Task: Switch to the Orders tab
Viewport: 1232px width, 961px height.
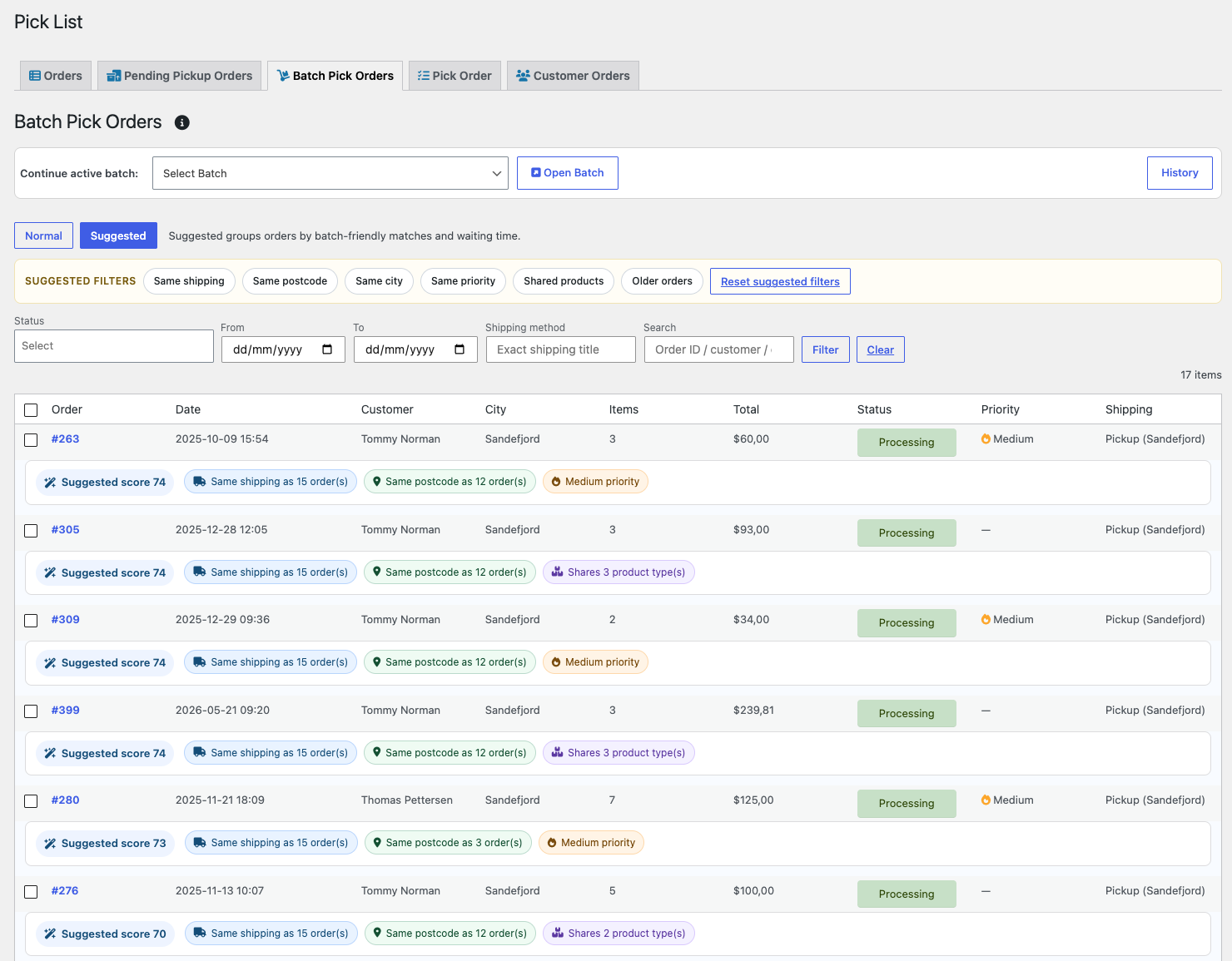Action: click(56, 76)
